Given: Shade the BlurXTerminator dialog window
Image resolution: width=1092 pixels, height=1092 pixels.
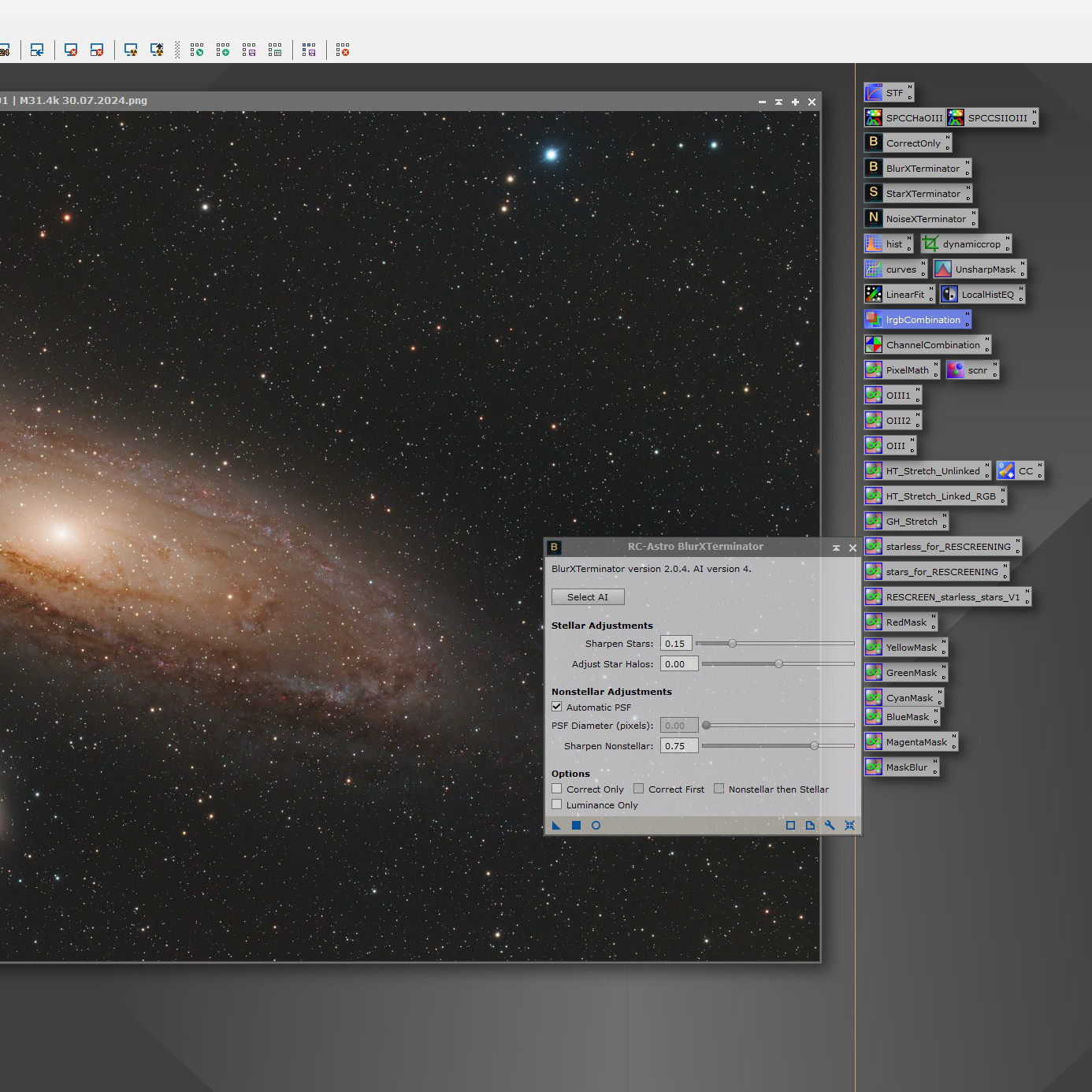Looking at the screenshot, I should tap(836, 548).
